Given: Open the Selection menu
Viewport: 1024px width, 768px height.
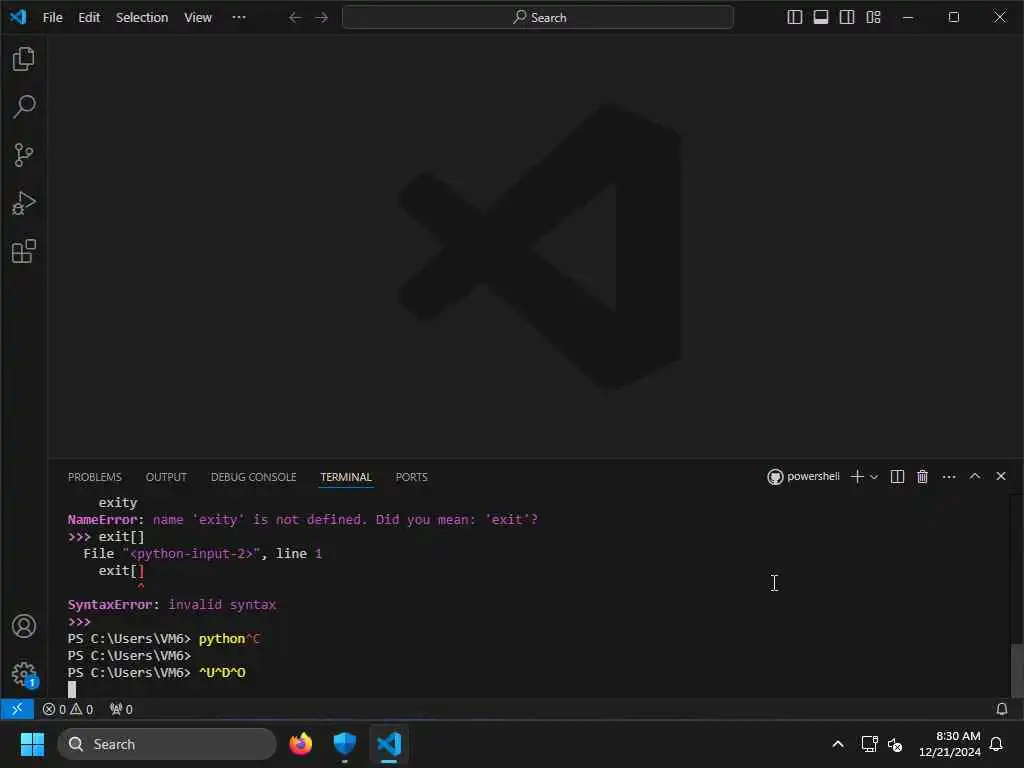Looking at the screenshot, I should pyautogui.click(x=142, y=18).
